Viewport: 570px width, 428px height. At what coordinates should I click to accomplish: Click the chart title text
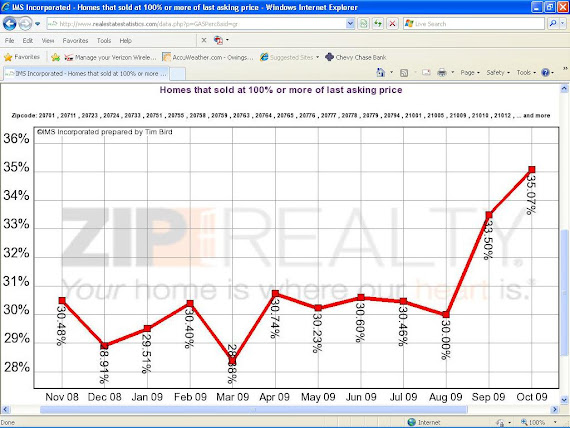281,90
